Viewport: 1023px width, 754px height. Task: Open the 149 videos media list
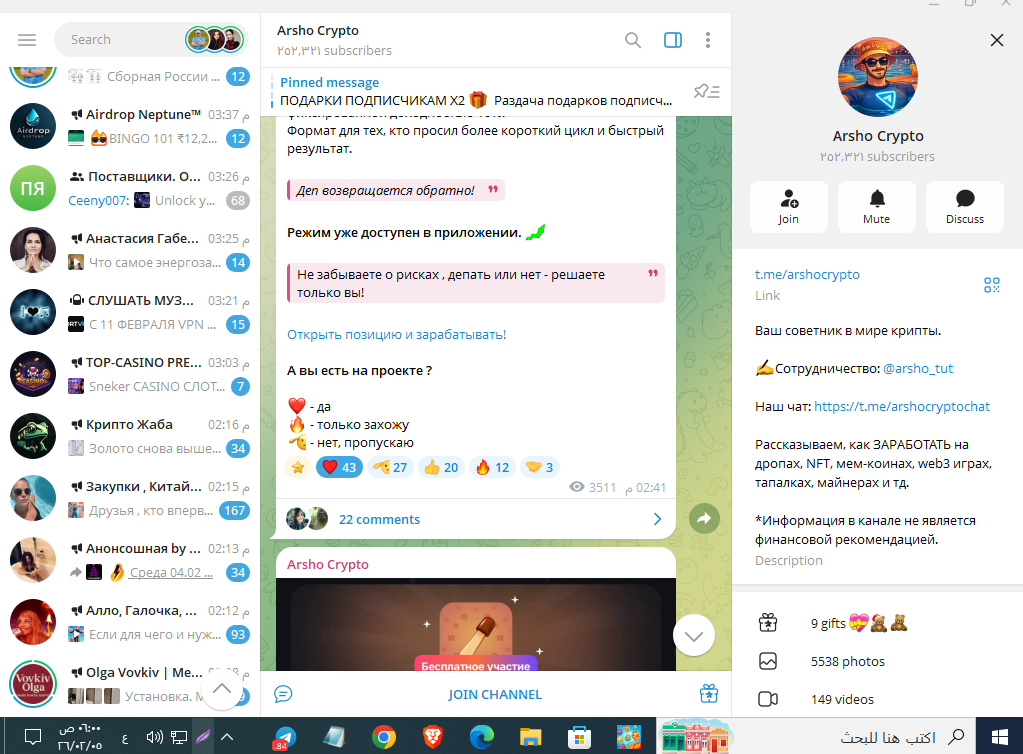[x=878, y=699]
